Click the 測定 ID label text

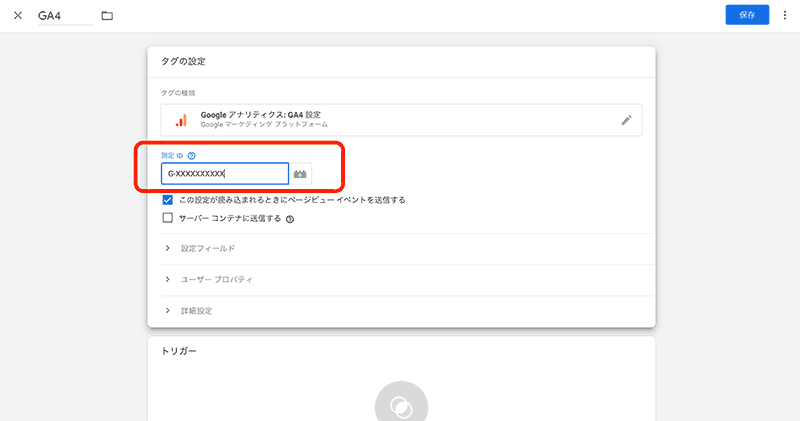172,156
